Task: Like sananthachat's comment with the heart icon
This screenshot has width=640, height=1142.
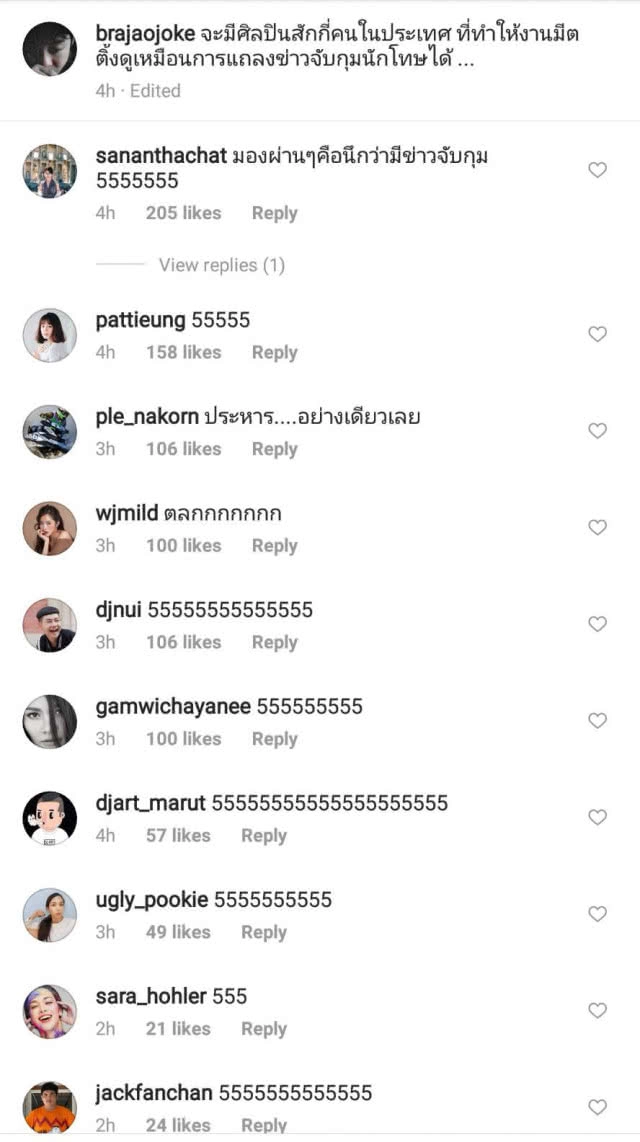Action: tap(598, 170)
